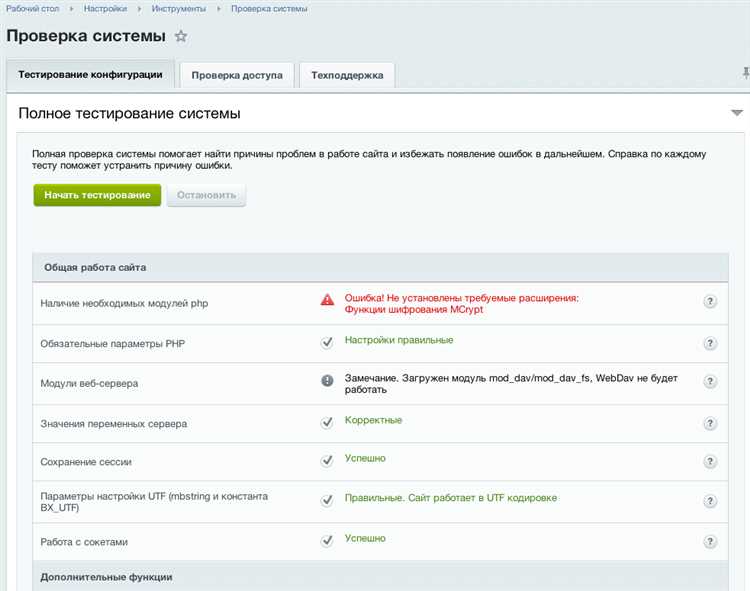The height and width of the screenshot is (591, 750).
Task: Open help for Обязательные параметры PHP row
Action: [710, 343]
